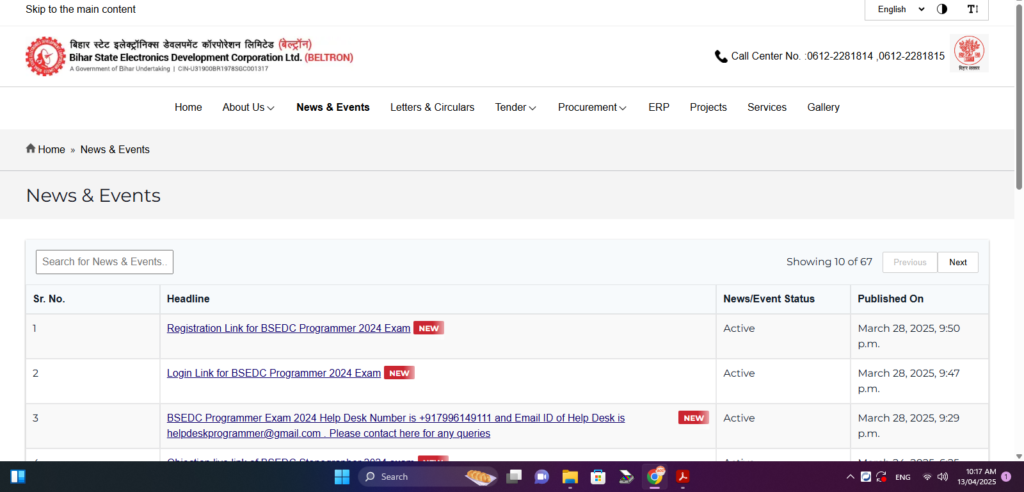
Task: Open the News & Events menu item
Action: (x=333, y=107)
